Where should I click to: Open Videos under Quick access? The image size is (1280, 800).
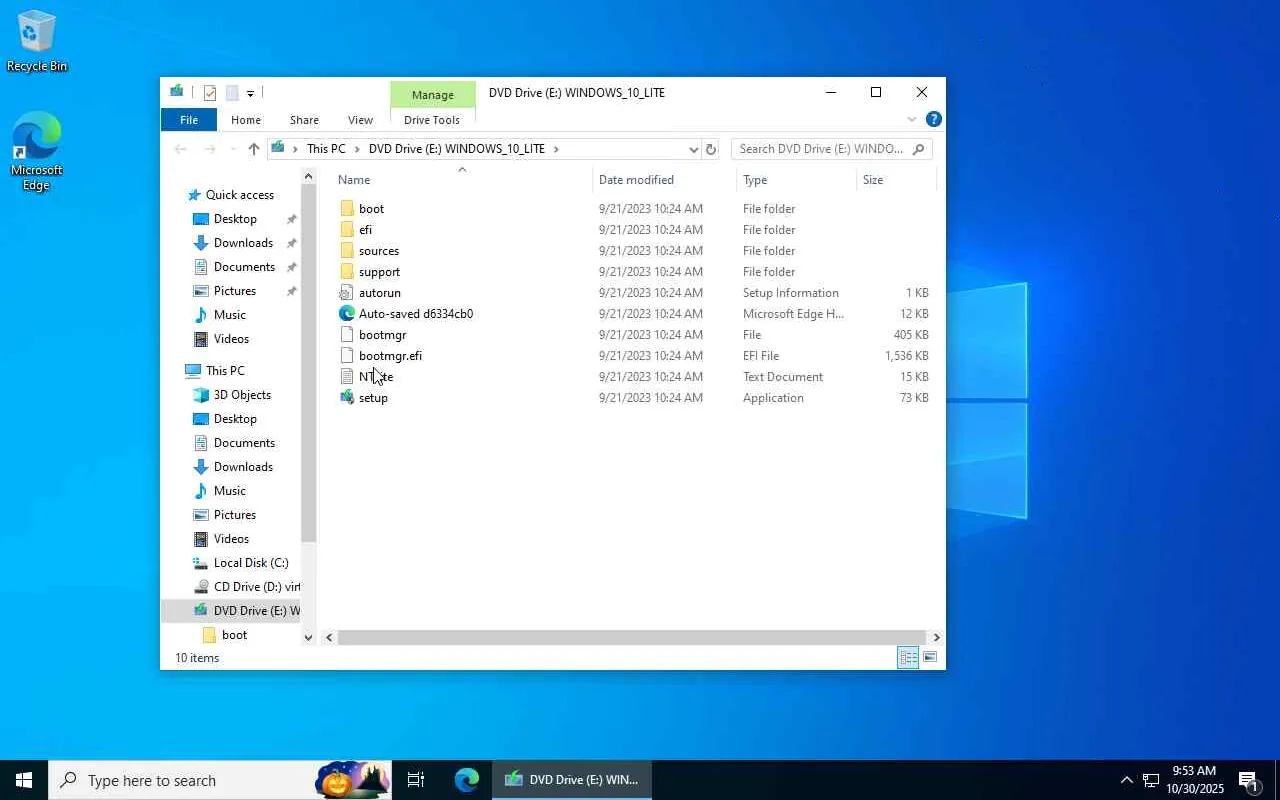pyautogui.click(x=231, y=339)
